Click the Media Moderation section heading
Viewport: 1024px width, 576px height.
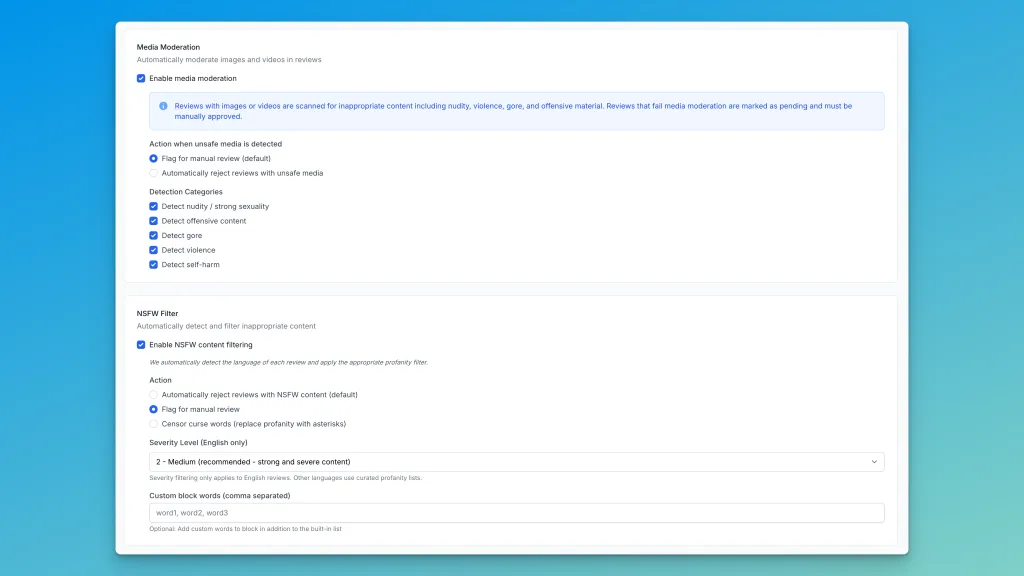[x=168, y=47]
